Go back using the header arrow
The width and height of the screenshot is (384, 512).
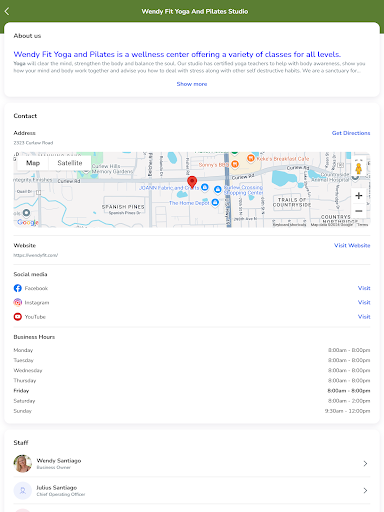[x=7, y=11]
